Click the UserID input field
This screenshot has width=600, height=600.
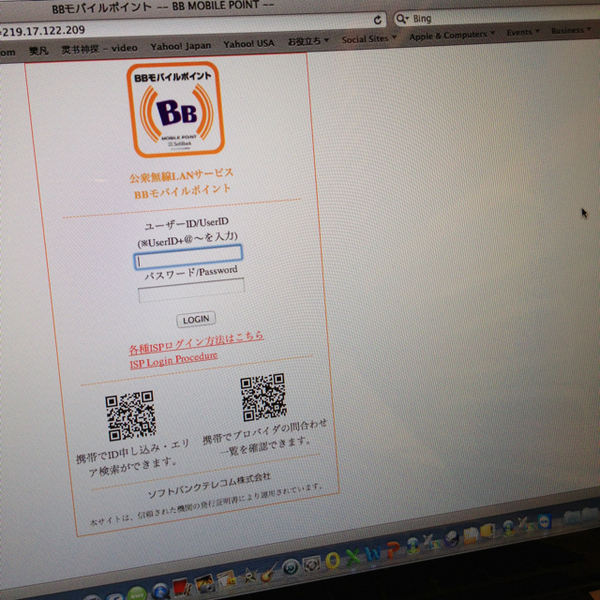coord(188,257)
